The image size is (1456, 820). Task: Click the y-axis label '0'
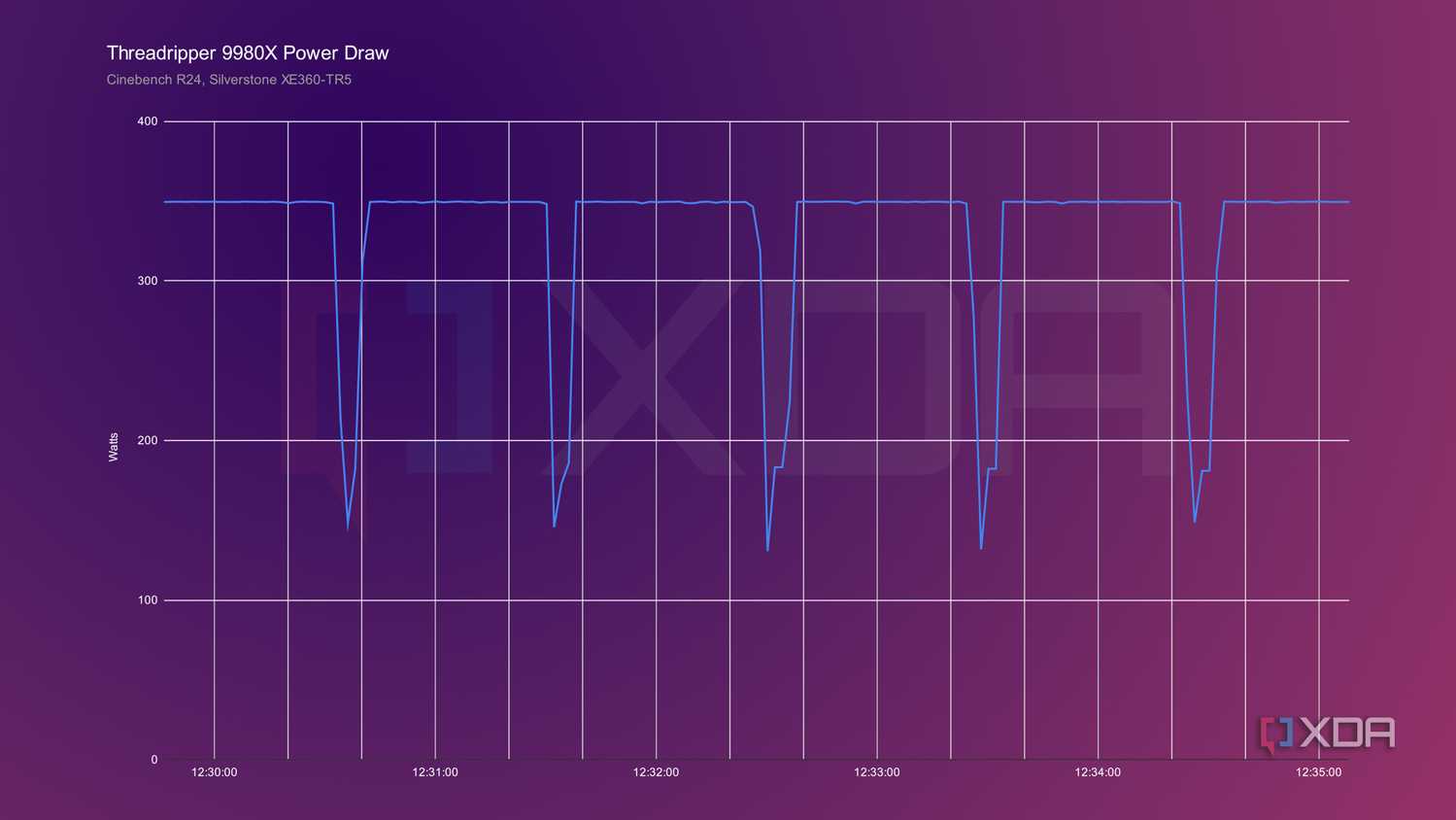coord(153,760)
